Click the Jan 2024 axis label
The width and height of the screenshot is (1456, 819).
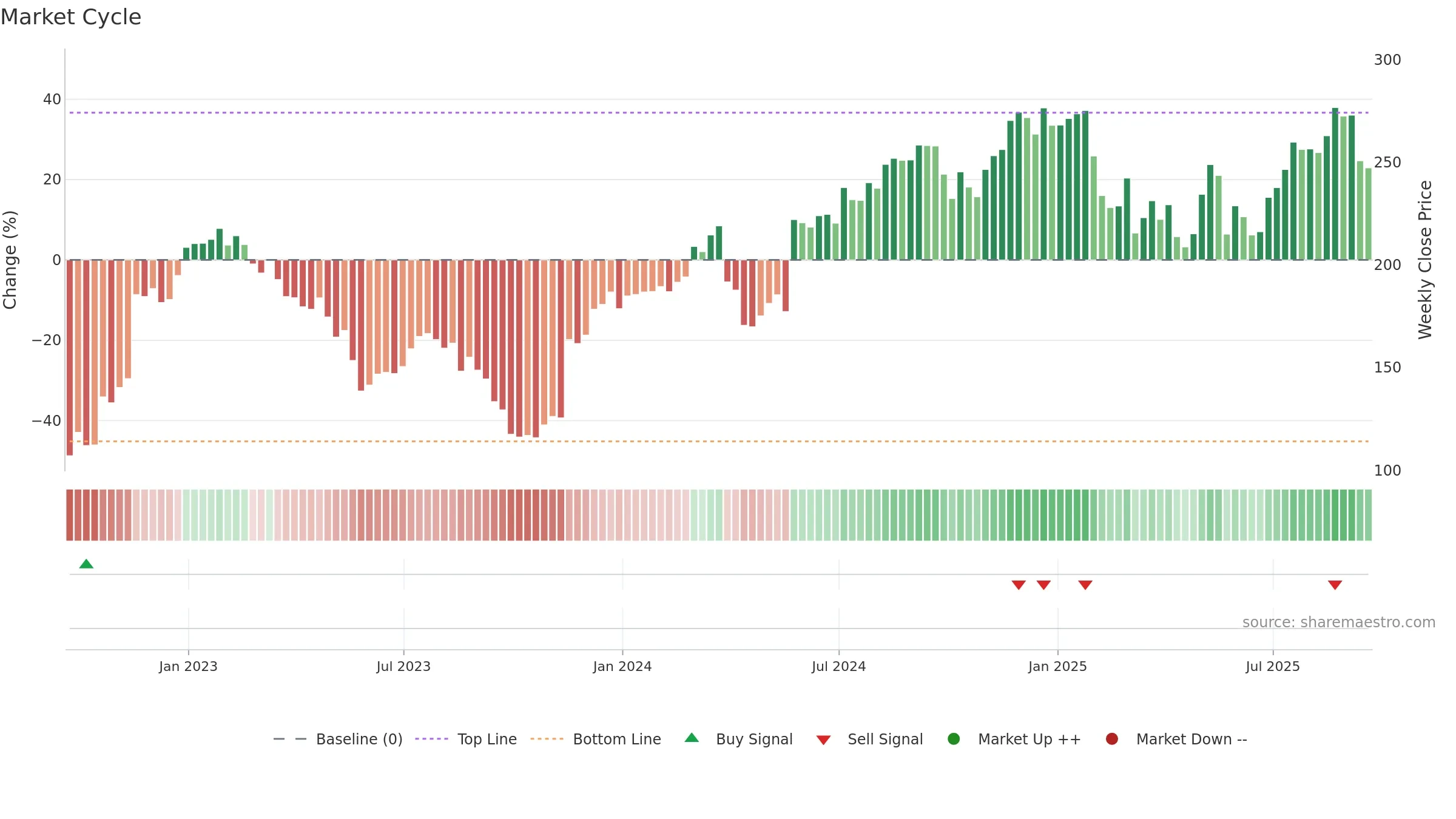coord(622,666)
